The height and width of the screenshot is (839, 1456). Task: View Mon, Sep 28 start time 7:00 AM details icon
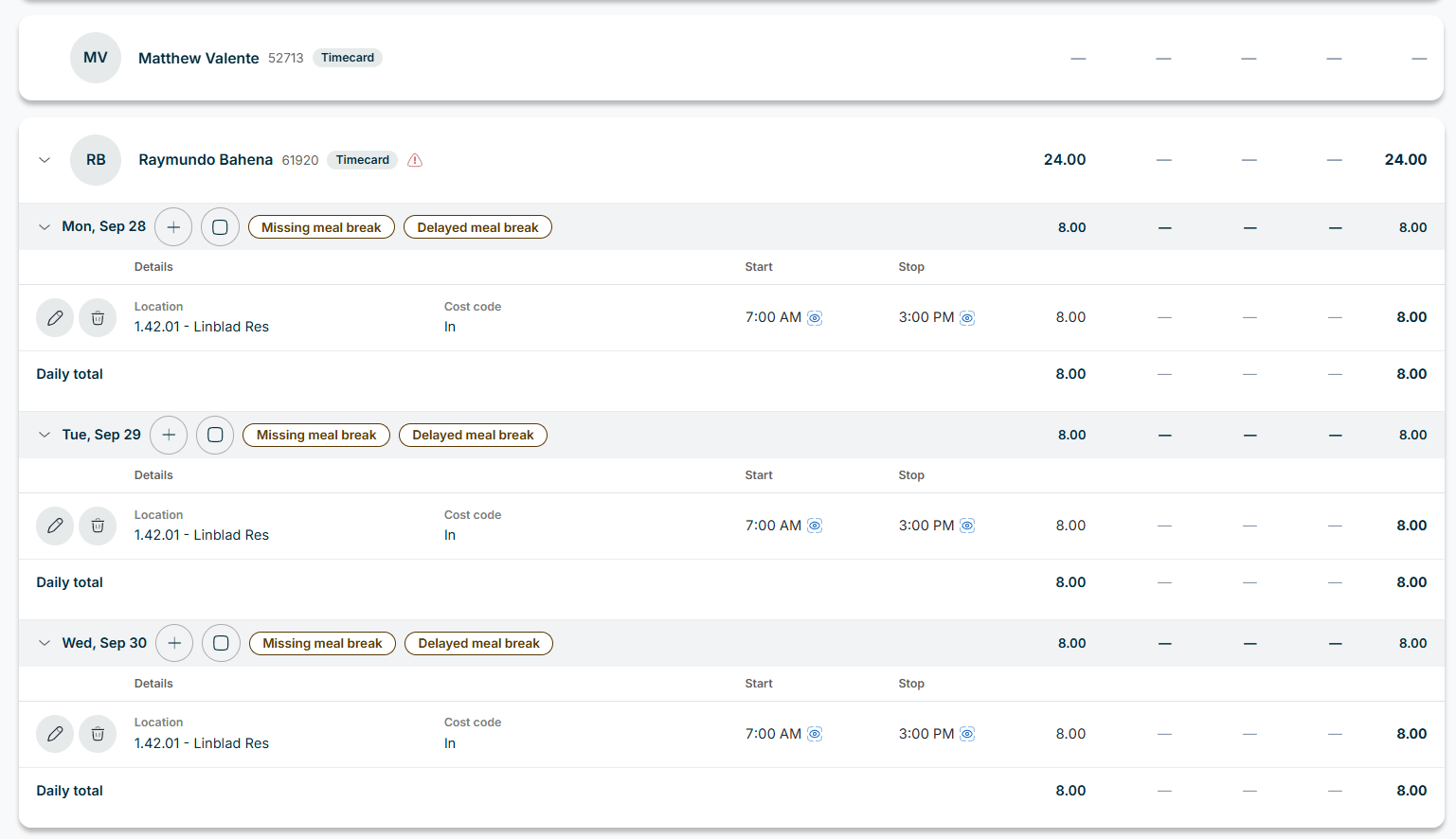coord(815,318)
